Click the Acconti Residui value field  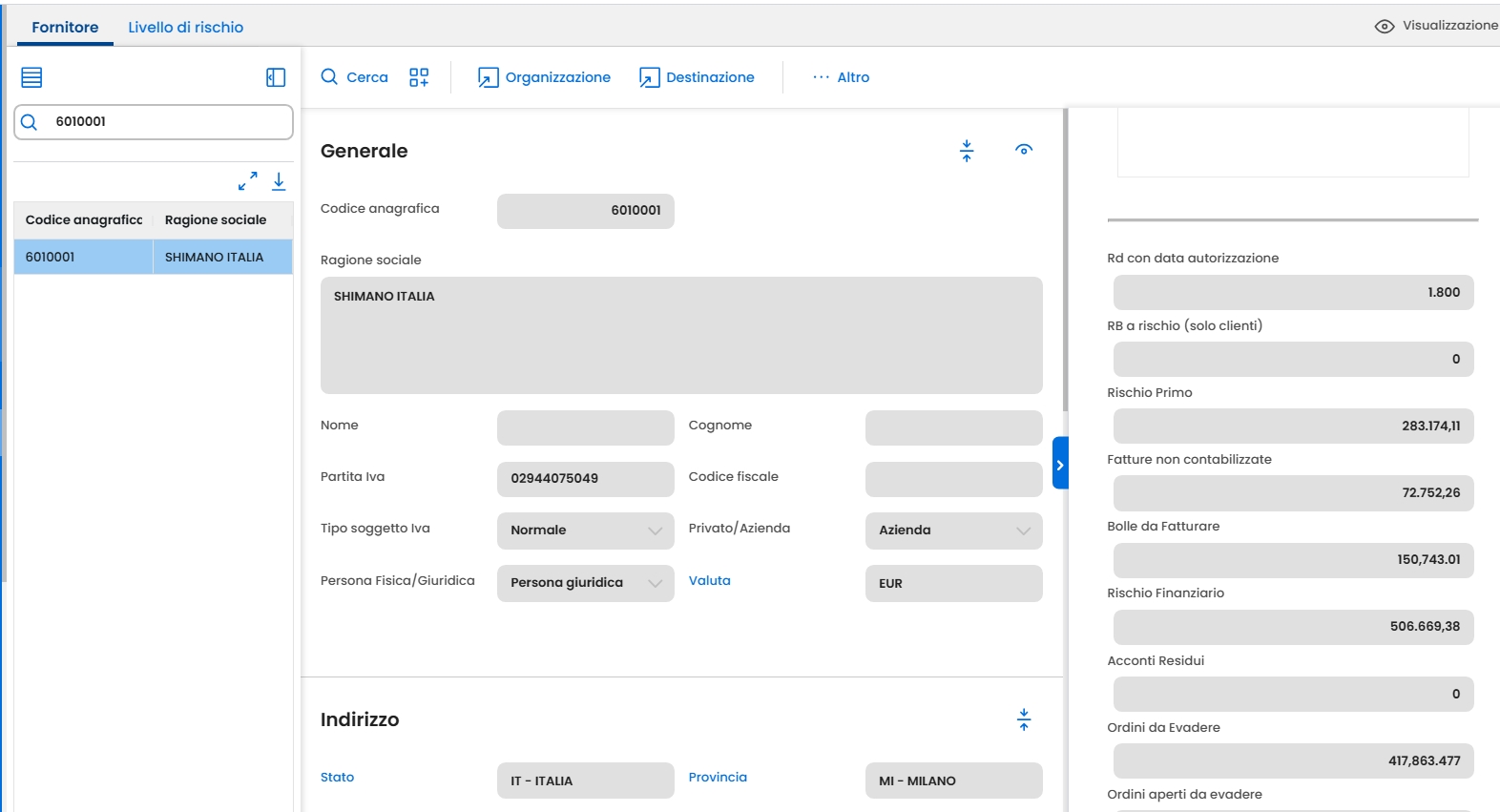pos(1294,694)
